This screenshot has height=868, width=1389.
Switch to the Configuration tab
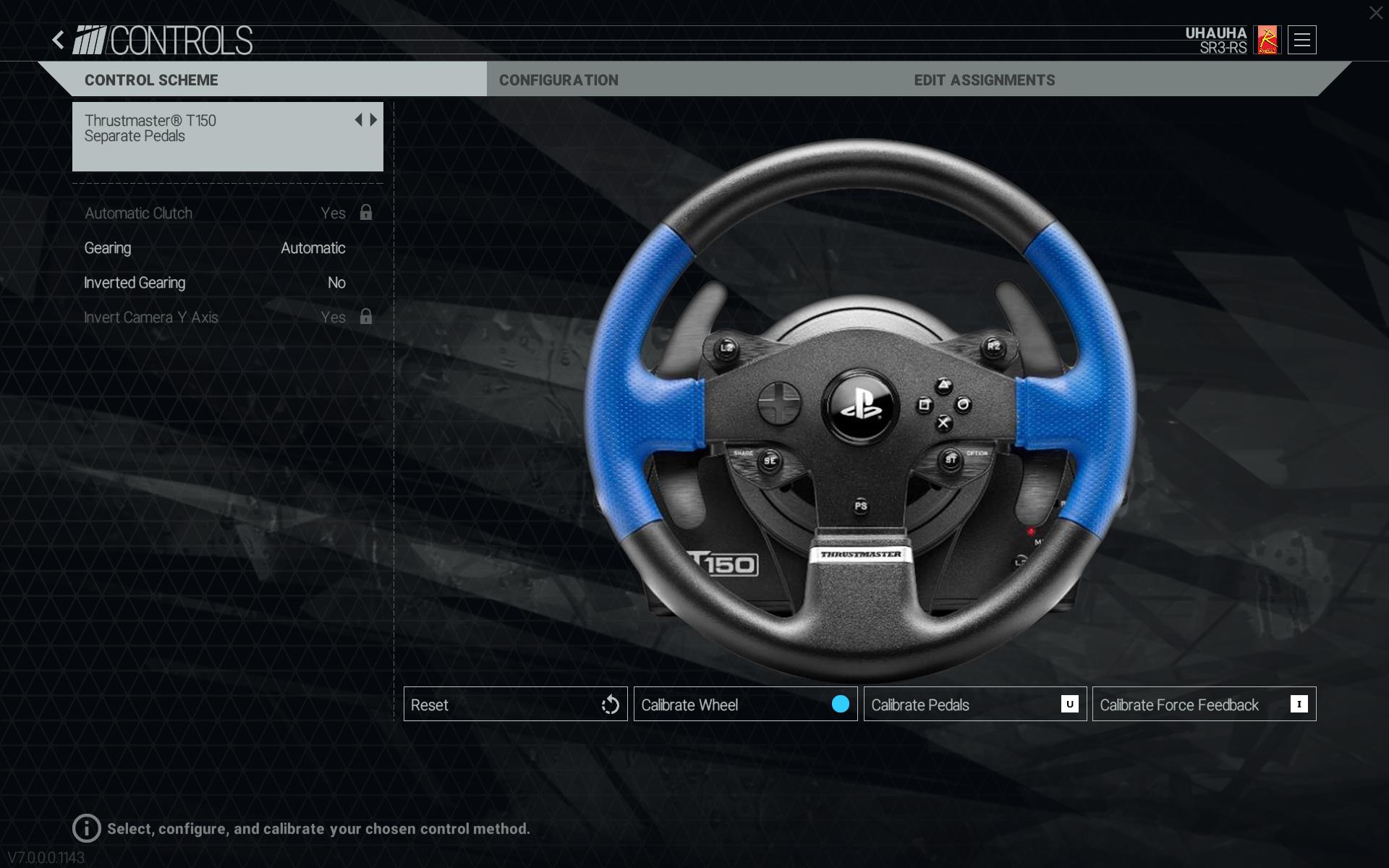(x=558, y=80)
